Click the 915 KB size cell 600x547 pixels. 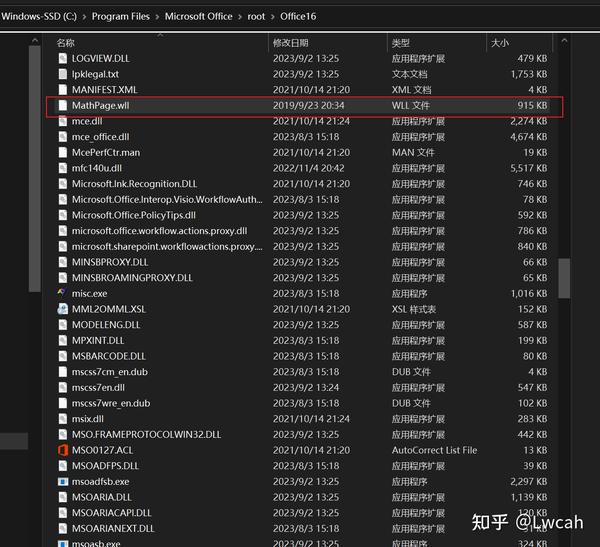click(532, 105)
